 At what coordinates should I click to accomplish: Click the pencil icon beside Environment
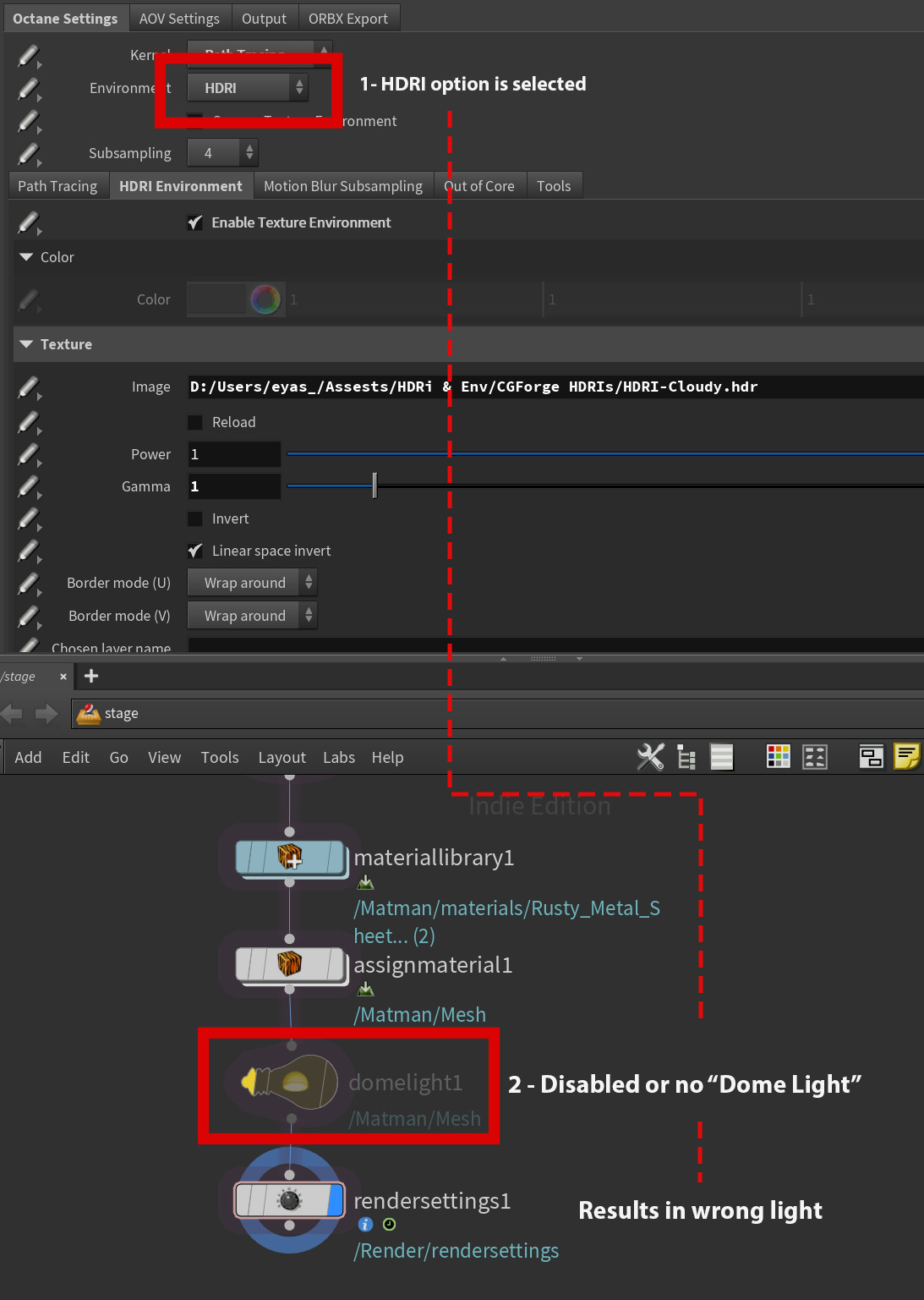[29, 88]
